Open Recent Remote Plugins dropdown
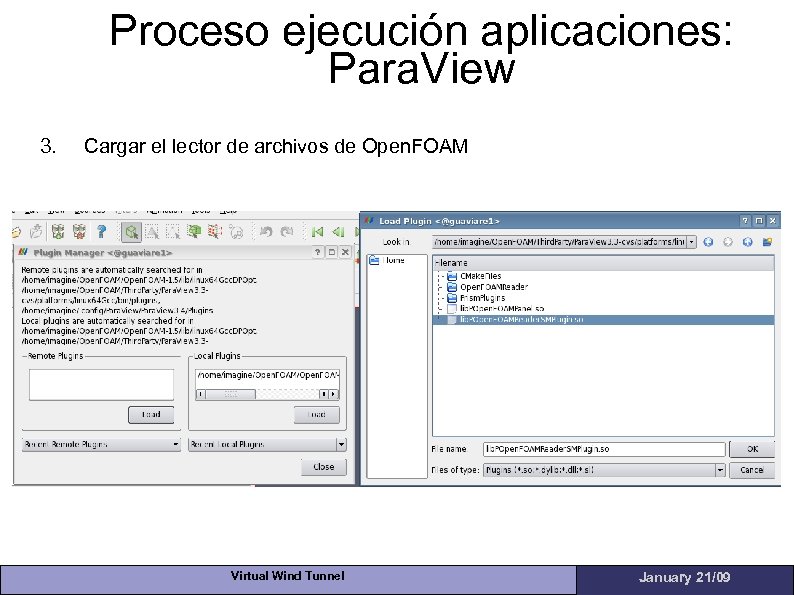This screenshot has height=595, width=794. click(101, 445)
